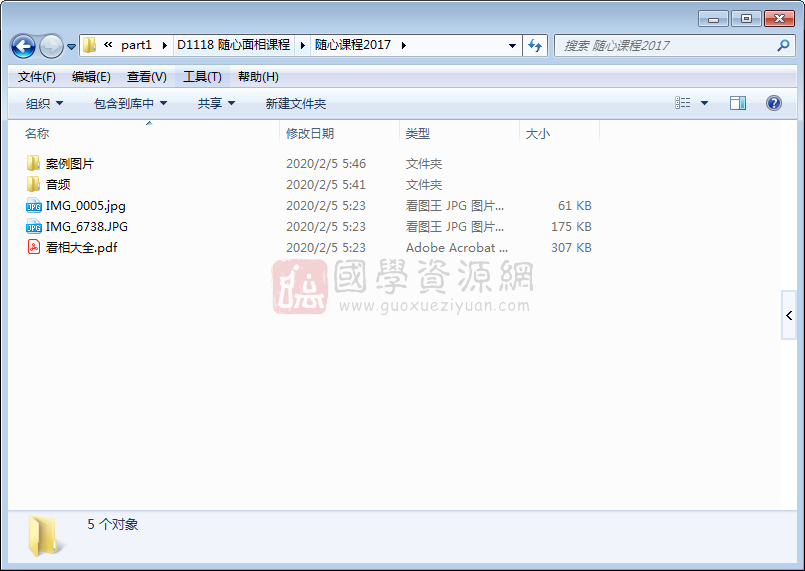
Task: Click the 175 KB size cell
Action: (571, 226)
